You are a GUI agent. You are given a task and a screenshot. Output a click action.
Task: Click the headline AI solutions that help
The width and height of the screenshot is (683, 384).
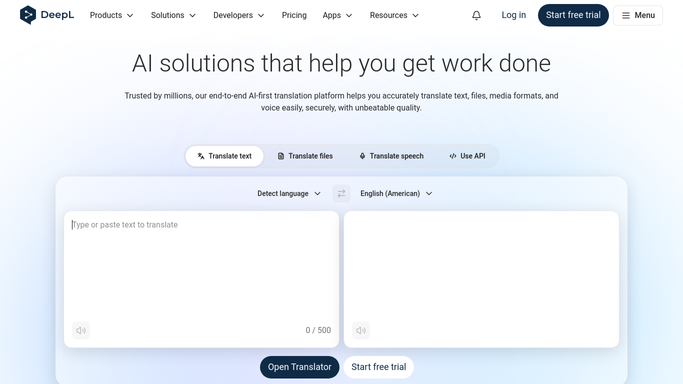(x=341, y=63)
